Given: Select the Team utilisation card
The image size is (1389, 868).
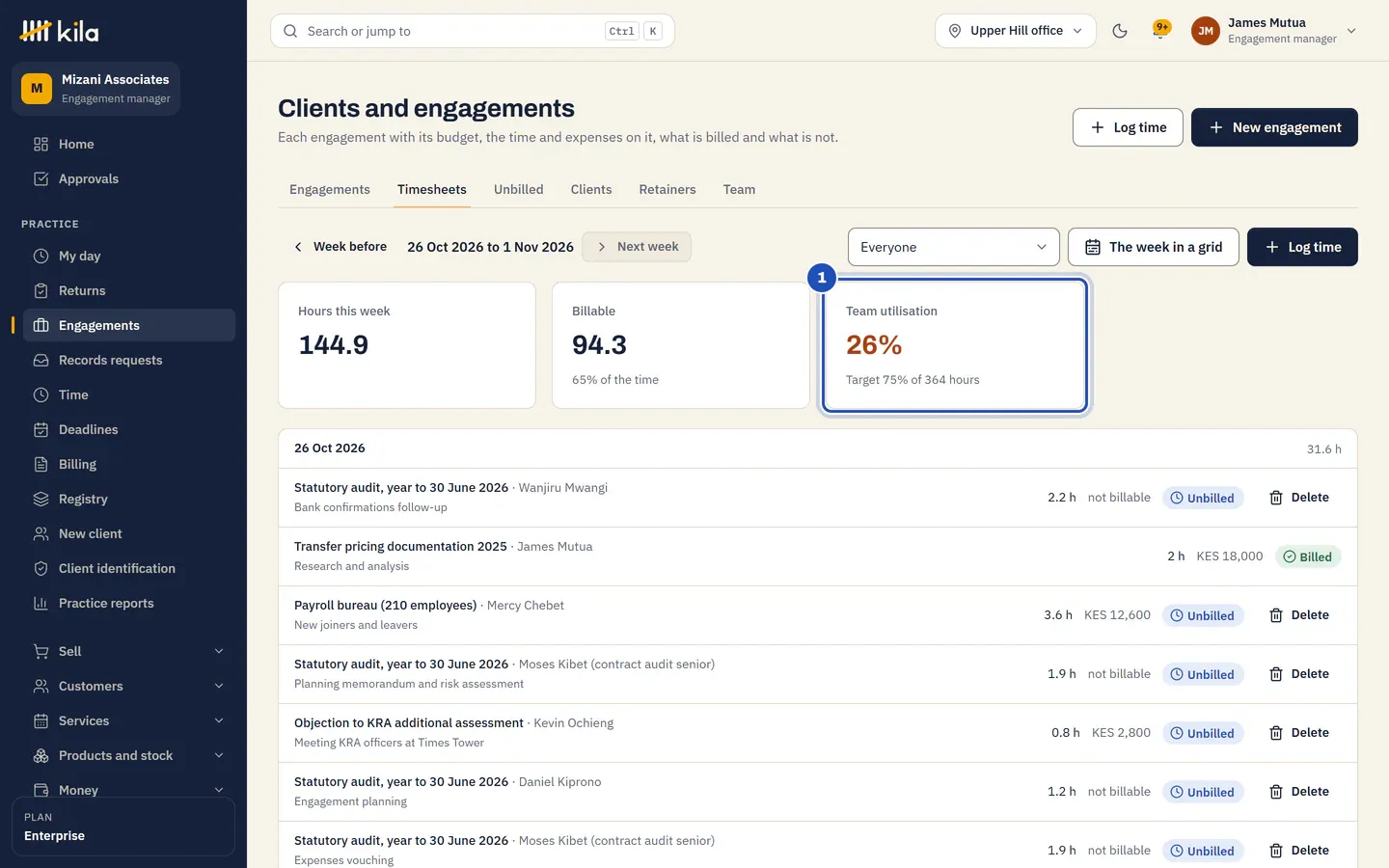Looking at the screenshot, I should click(x=955, y=345).
